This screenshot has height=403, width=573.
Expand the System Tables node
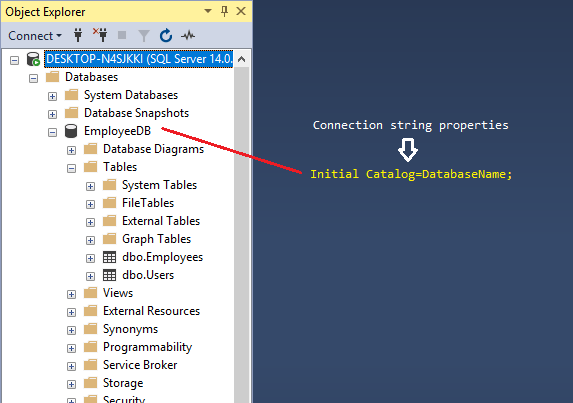tap(91, 186)
